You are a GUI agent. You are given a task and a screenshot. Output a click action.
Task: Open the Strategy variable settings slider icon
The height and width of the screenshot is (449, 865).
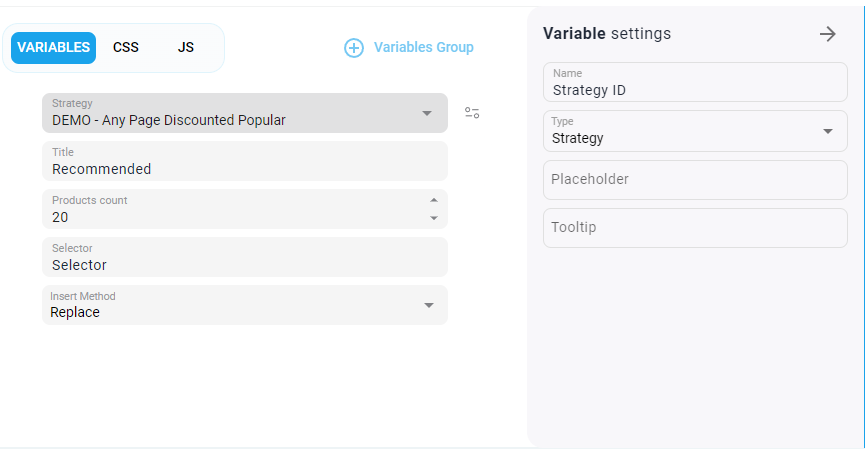[472, 113]
